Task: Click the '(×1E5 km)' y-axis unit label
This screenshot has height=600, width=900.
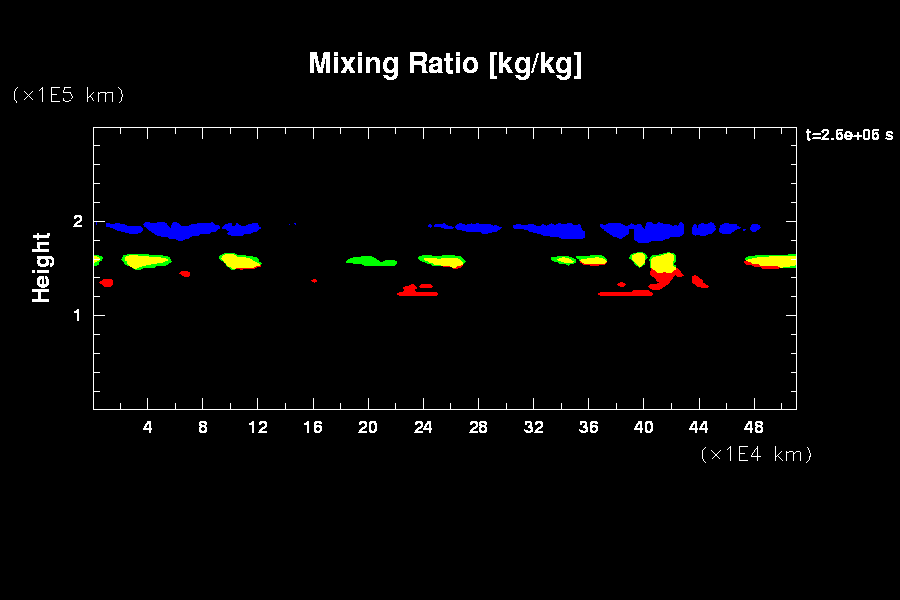Action: [x=67, y=95]
